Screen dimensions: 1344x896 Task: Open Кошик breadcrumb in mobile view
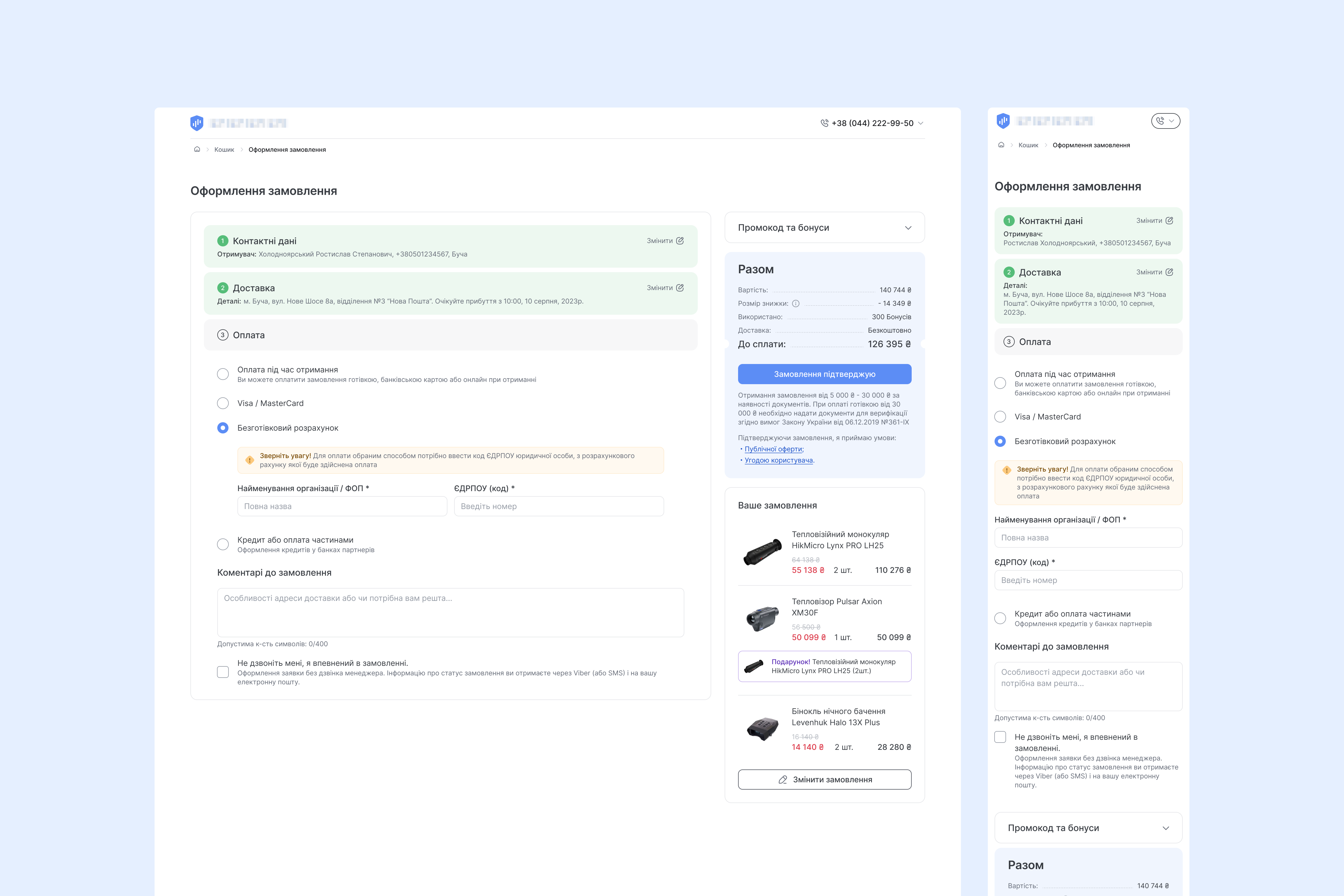[1028, 145]
